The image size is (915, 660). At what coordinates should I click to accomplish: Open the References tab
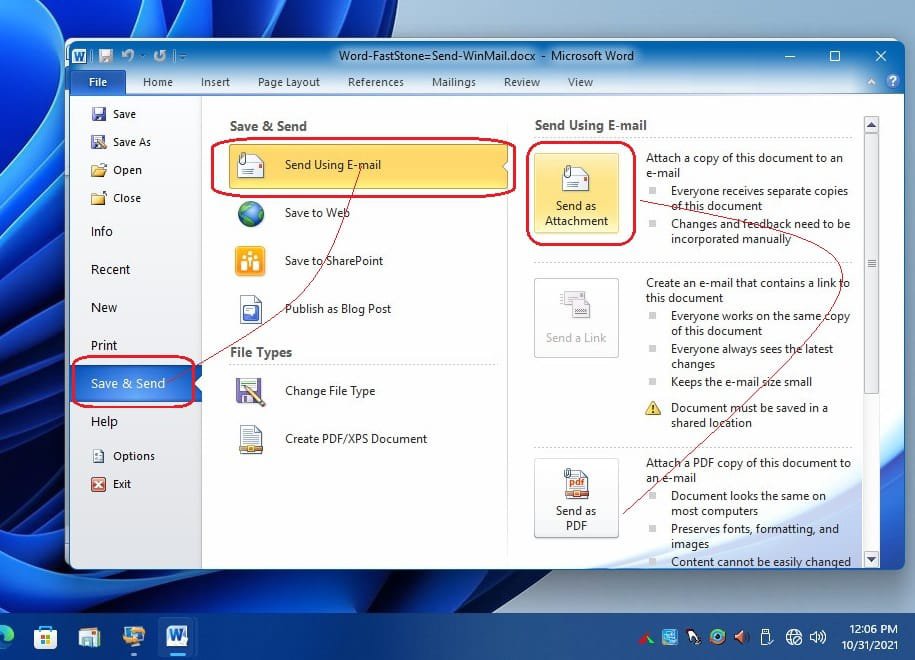(x=376, y=82)
